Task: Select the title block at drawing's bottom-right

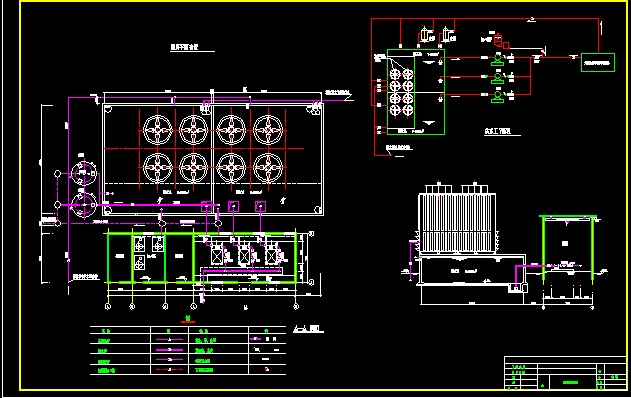Action: click(x=565, y=373)
